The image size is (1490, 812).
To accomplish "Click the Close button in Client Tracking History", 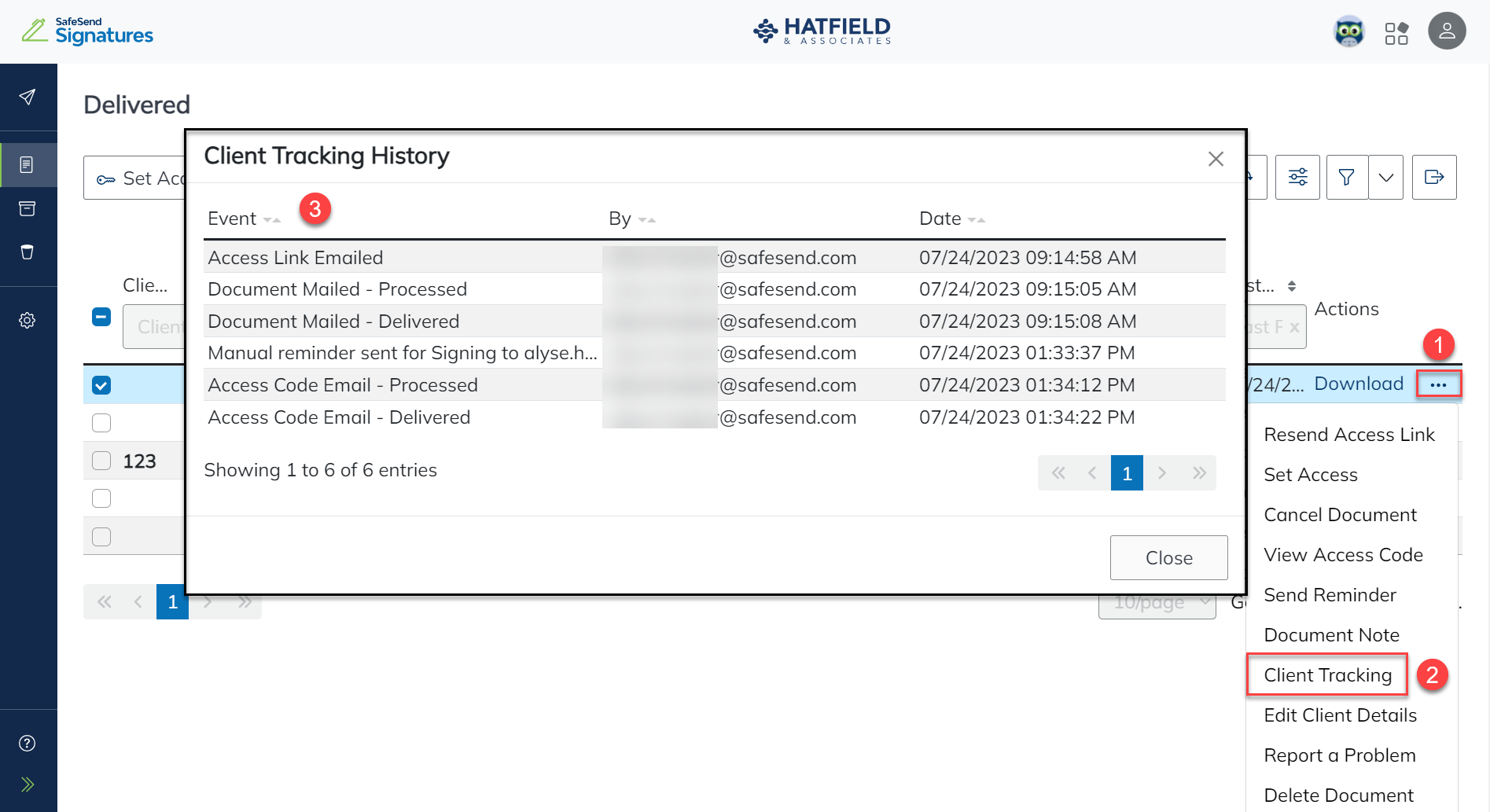I will pos(1168,557).
